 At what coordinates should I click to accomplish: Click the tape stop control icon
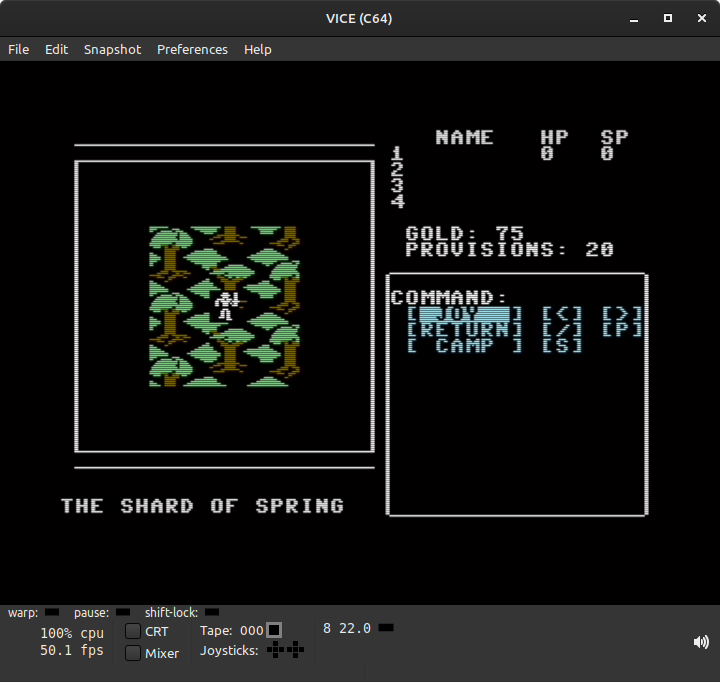[274, 630]
